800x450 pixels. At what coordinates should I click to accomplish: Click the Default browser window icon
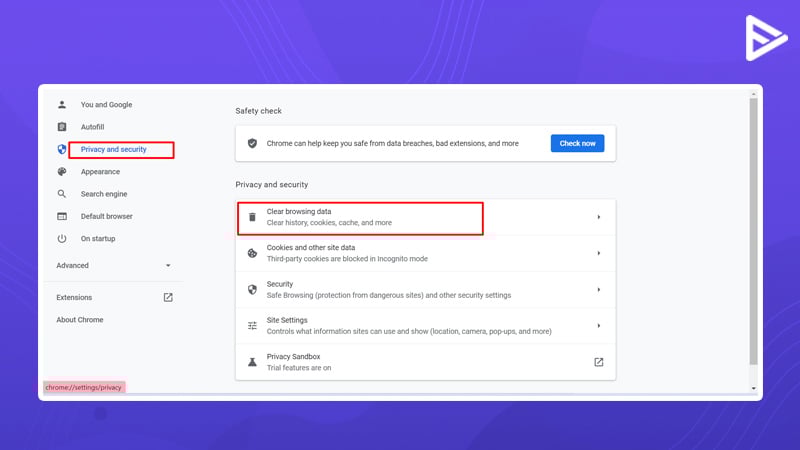62,216
